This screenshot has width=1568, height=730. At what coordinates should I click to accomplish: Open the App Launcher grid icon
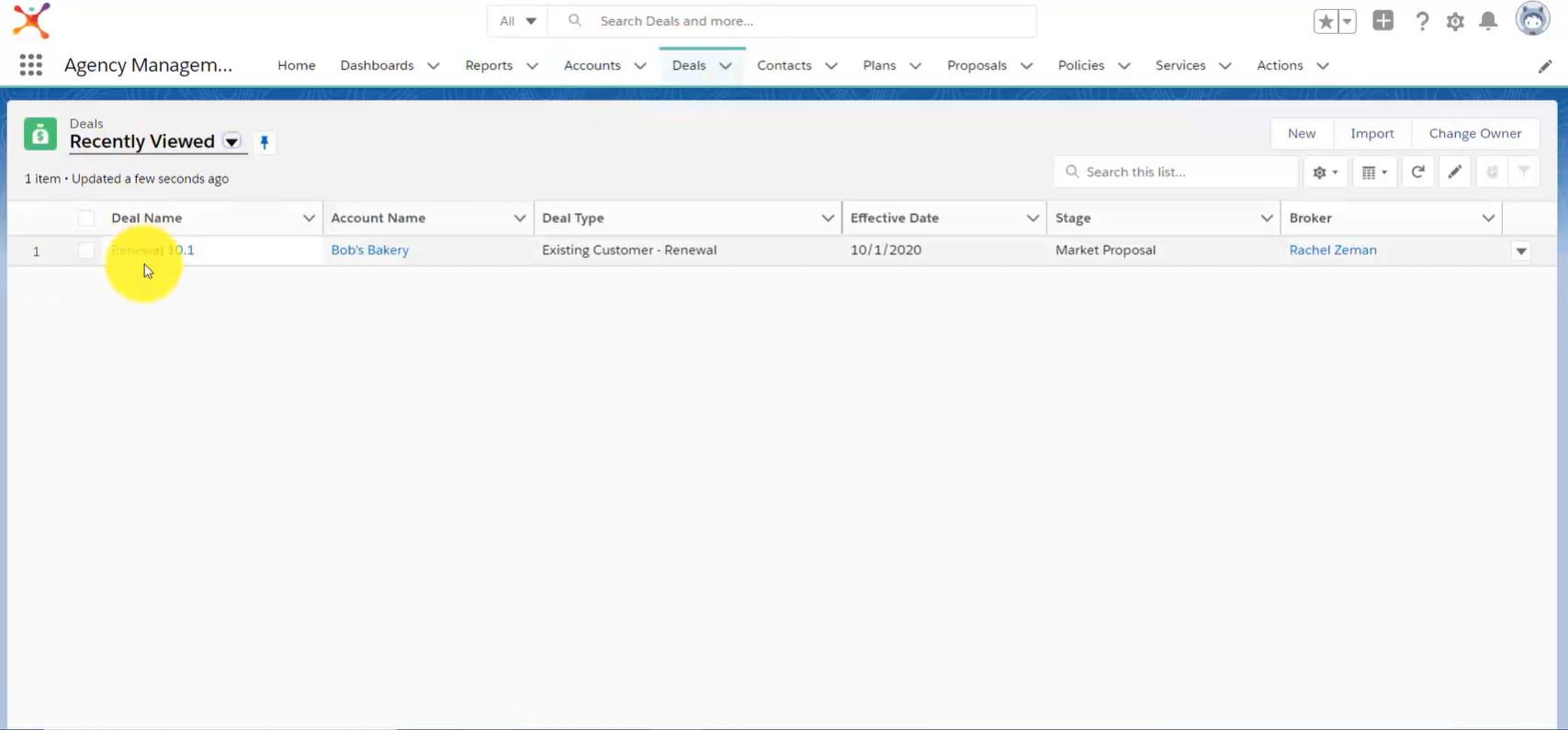(x=31, y=65)
